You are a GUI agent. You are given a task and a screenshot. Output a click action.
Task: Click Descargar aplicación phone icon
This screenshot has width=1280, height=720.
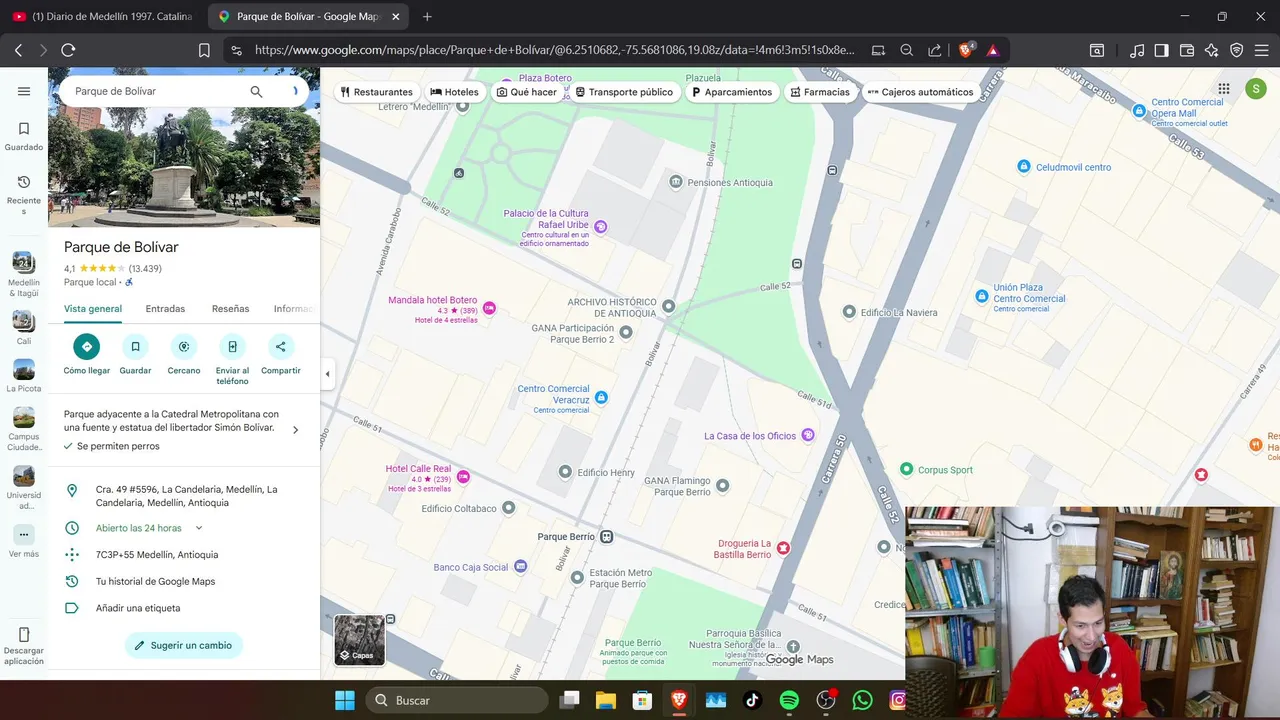[x=24, y=635]
